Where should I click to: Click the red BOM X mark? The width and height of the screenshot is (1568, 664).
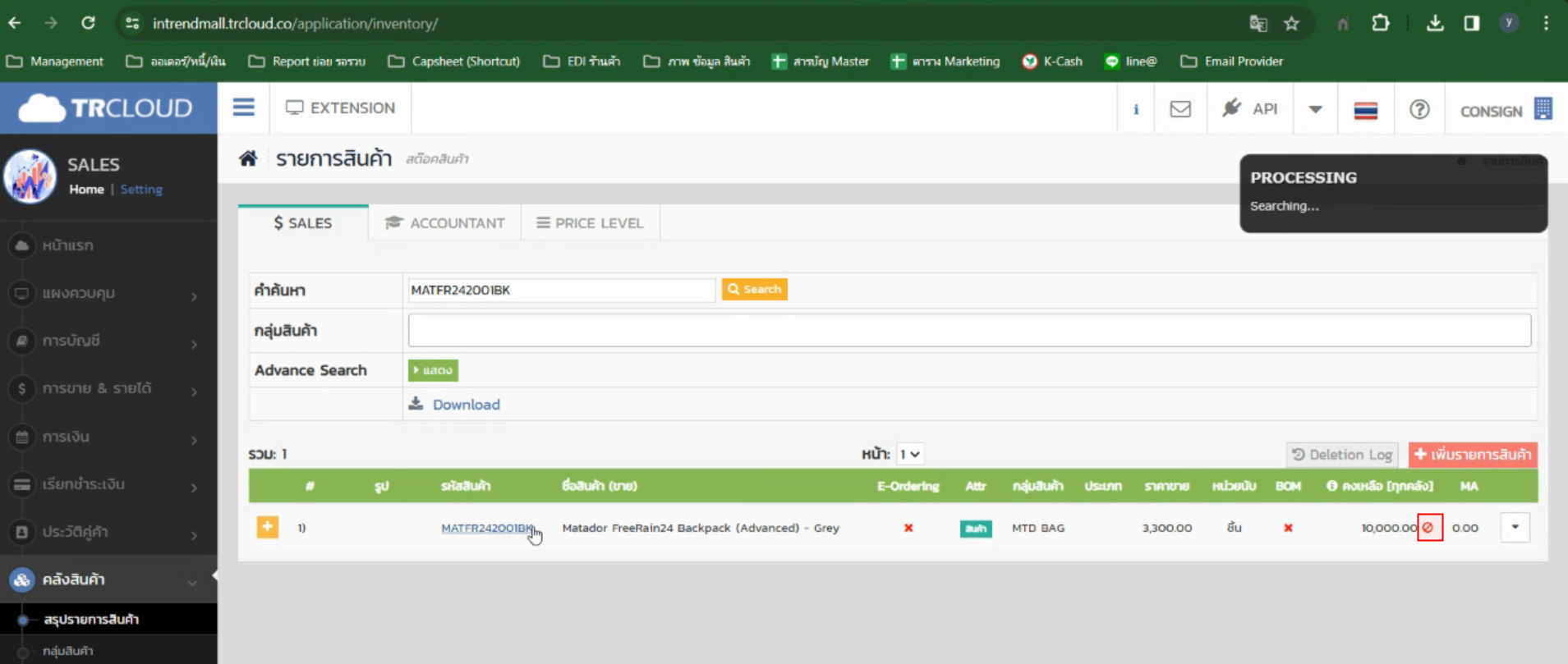click(x=1288, y=528)
